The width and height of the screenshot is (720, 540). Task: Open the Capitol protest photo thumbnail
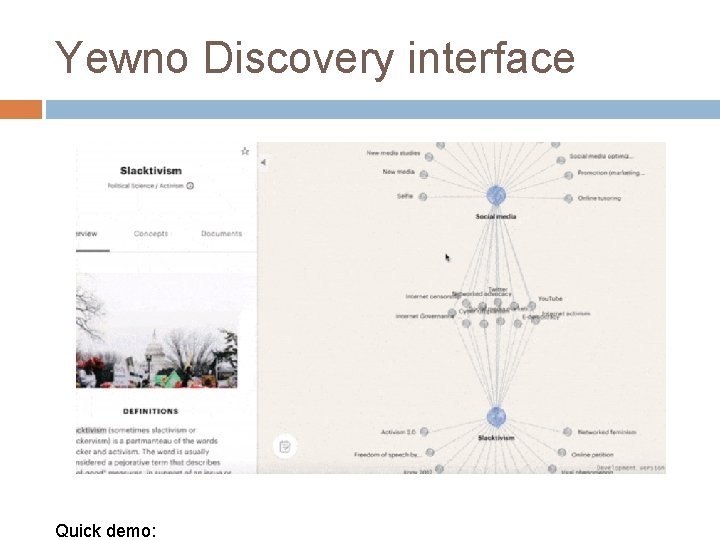157,330
